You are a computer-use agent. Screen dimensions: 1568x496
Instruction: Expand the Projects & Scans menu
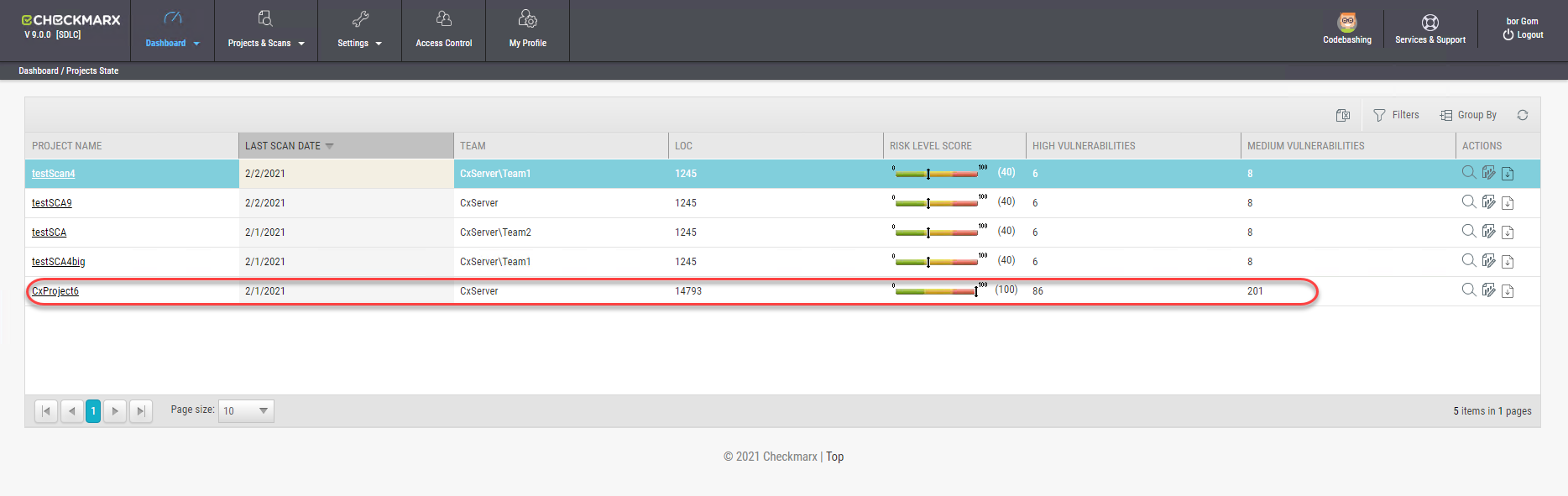[265, 30]
